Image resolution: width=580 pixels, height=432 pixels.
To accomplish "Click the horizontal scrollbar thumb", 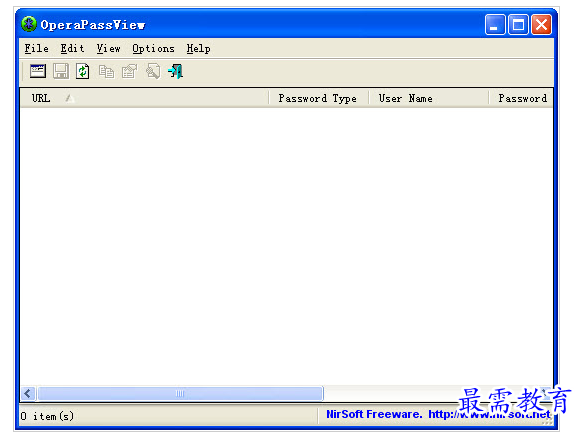I will [181, 393].
